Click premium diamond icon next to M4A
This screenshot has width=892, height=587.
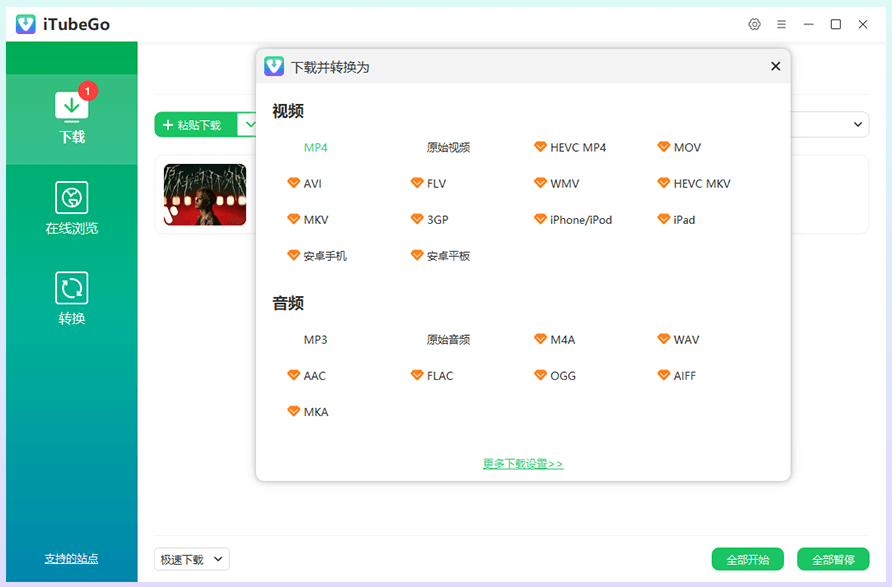(540, 339)
